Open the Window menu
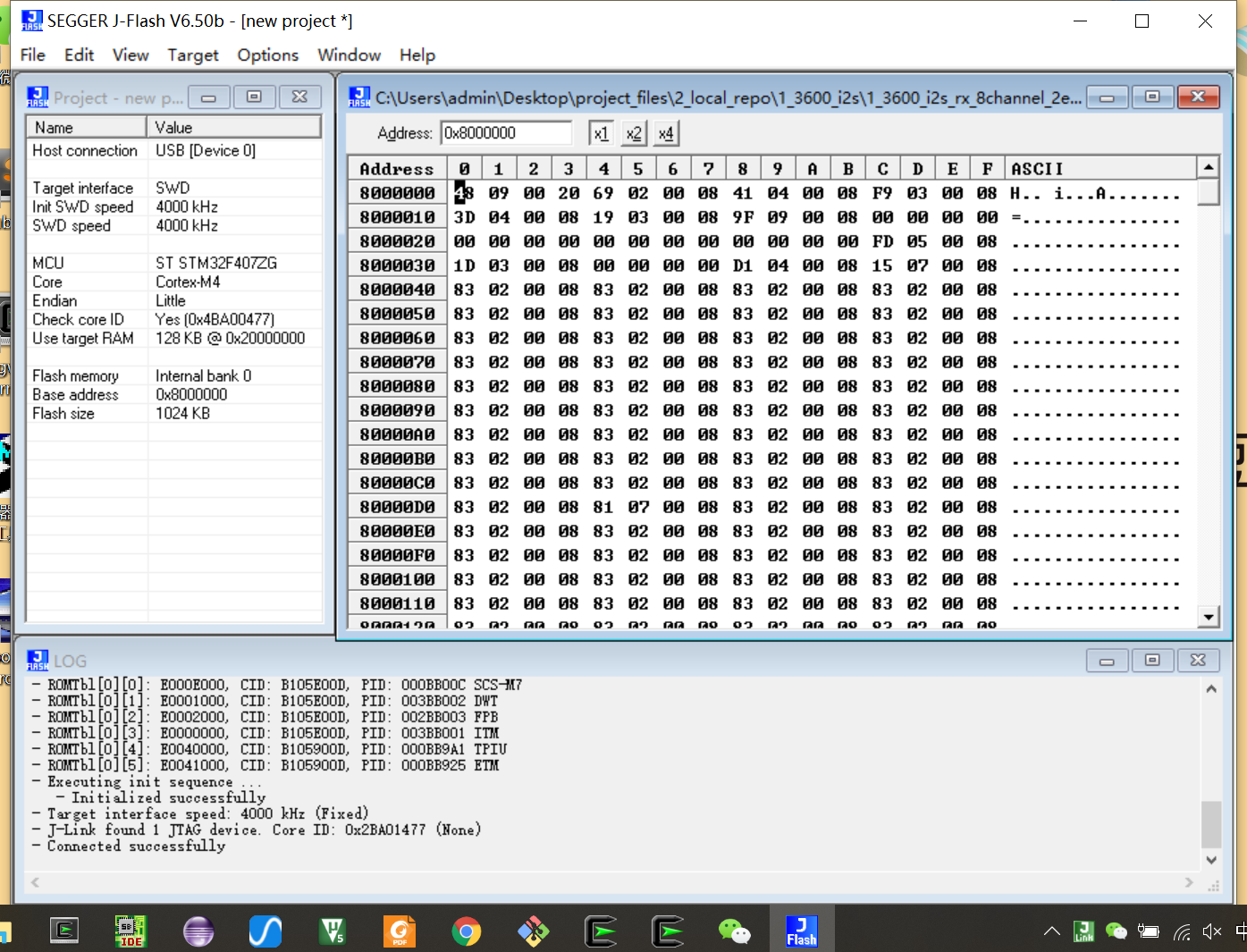The width and height of the screenshot is (1247, 952). [x=350, y=55]
